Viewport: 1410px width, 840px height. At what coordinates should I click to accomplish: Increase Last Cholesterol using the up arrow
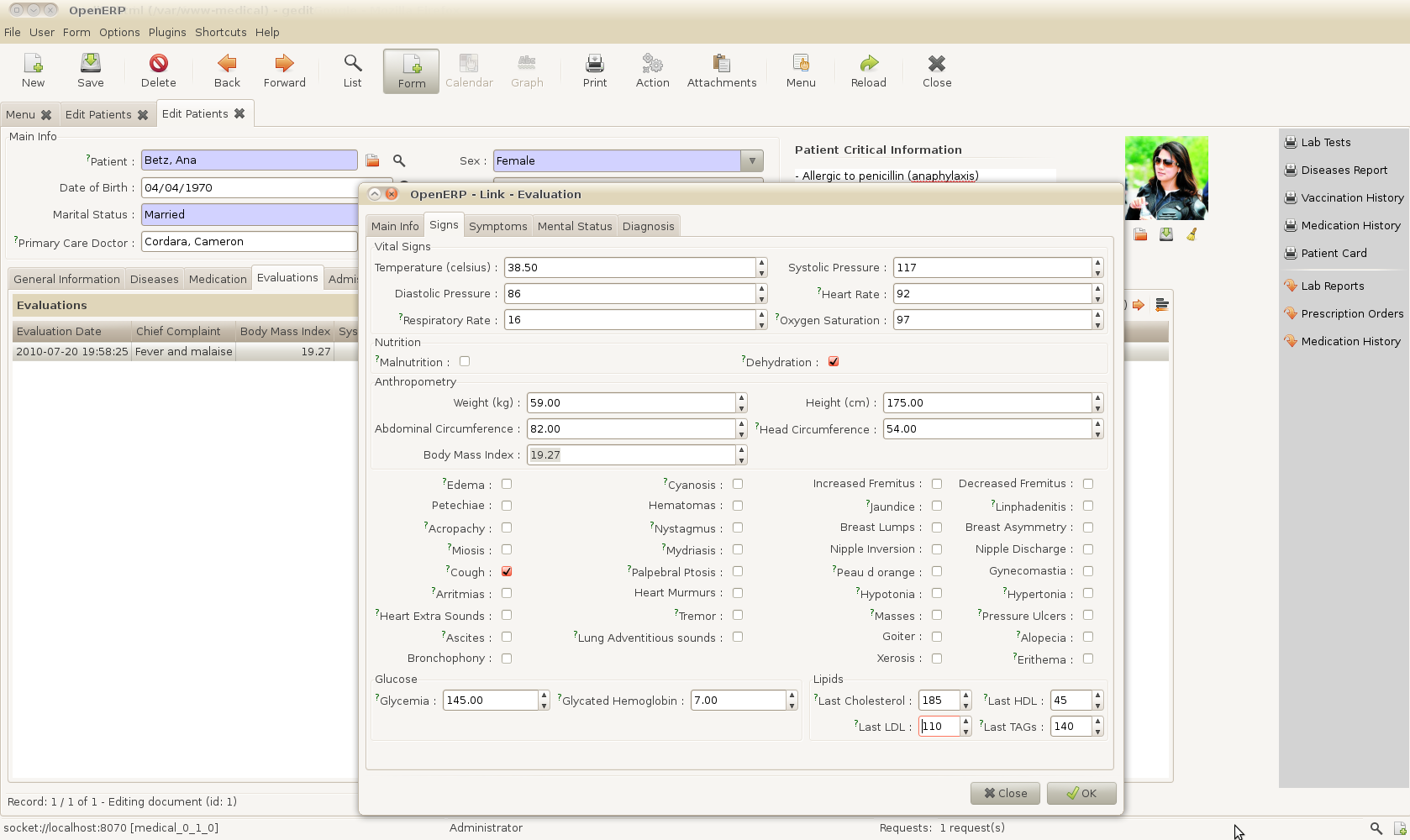point(965,696)
